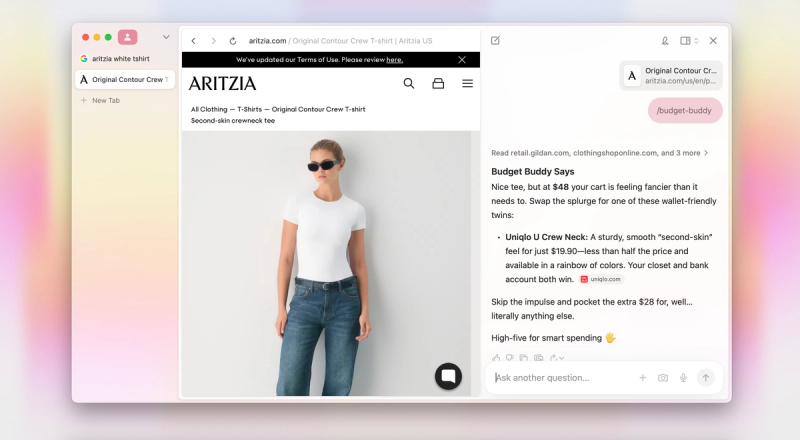
Task: Click the Original Contour Crew T-shirt breadcrumb
Action: pyautogui.click(x=318, y=109)
